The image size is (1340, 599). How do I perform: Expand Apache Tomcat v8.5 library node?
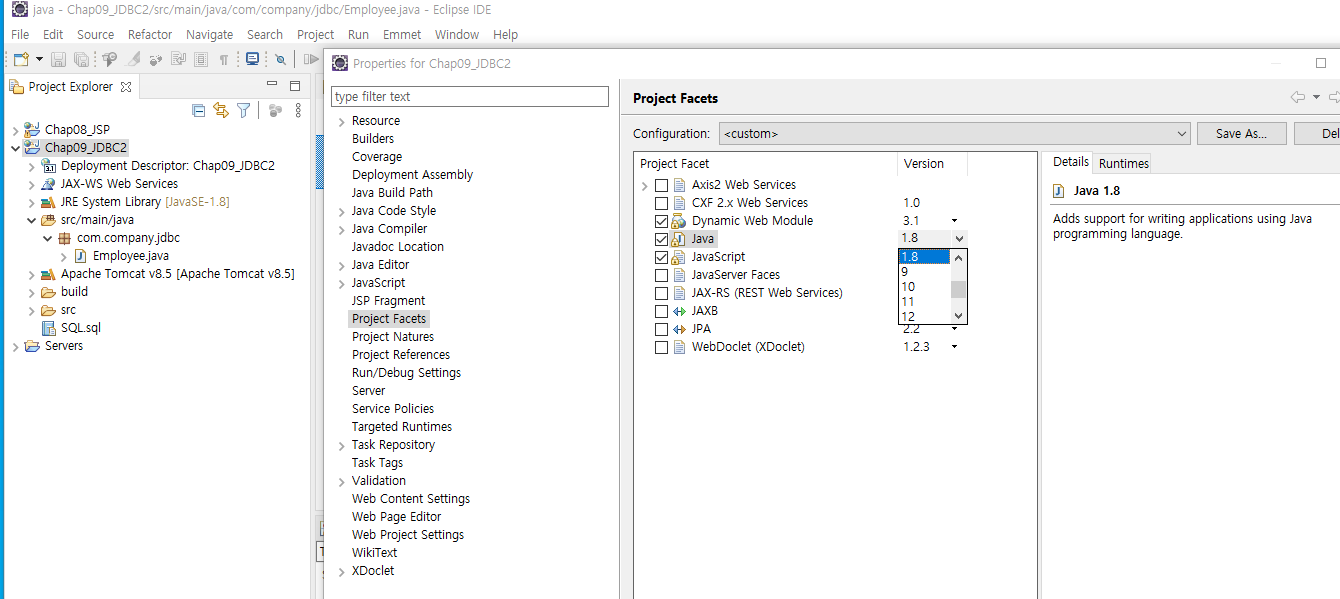coord(32,274)
